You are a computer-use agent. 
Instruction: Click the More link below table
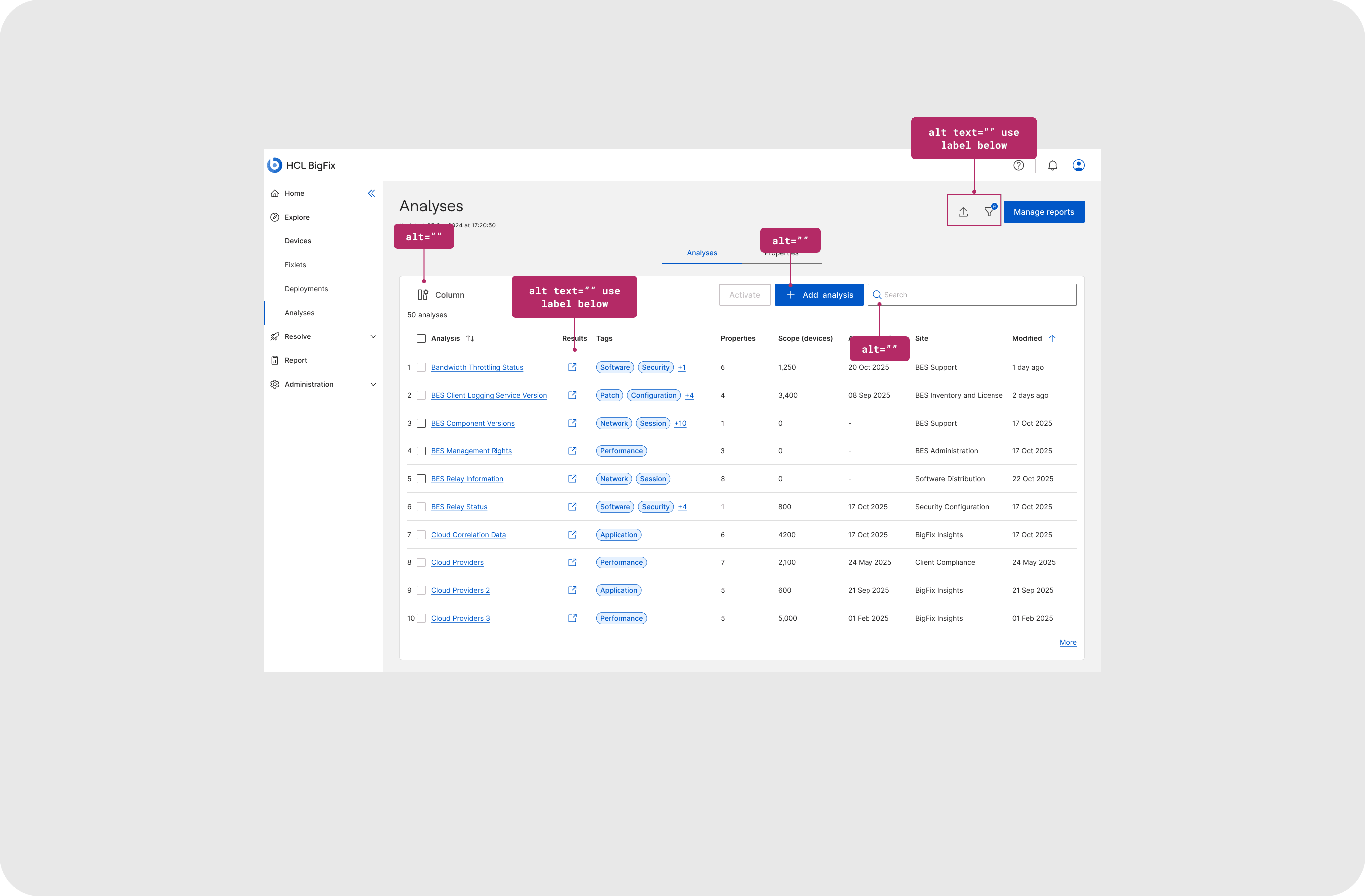[1067, 642]
